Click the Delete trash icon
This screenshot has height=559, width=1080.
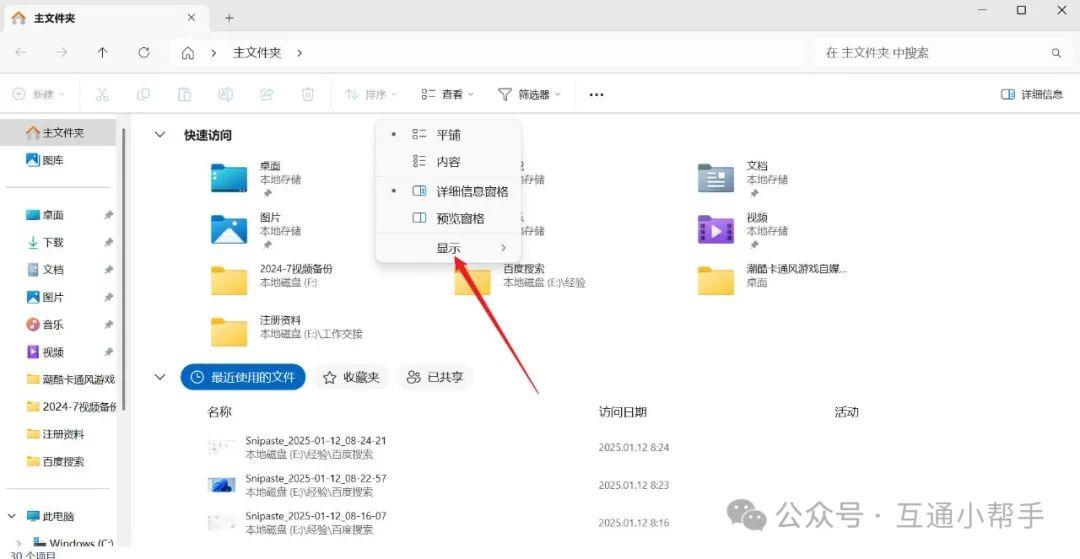308,94
